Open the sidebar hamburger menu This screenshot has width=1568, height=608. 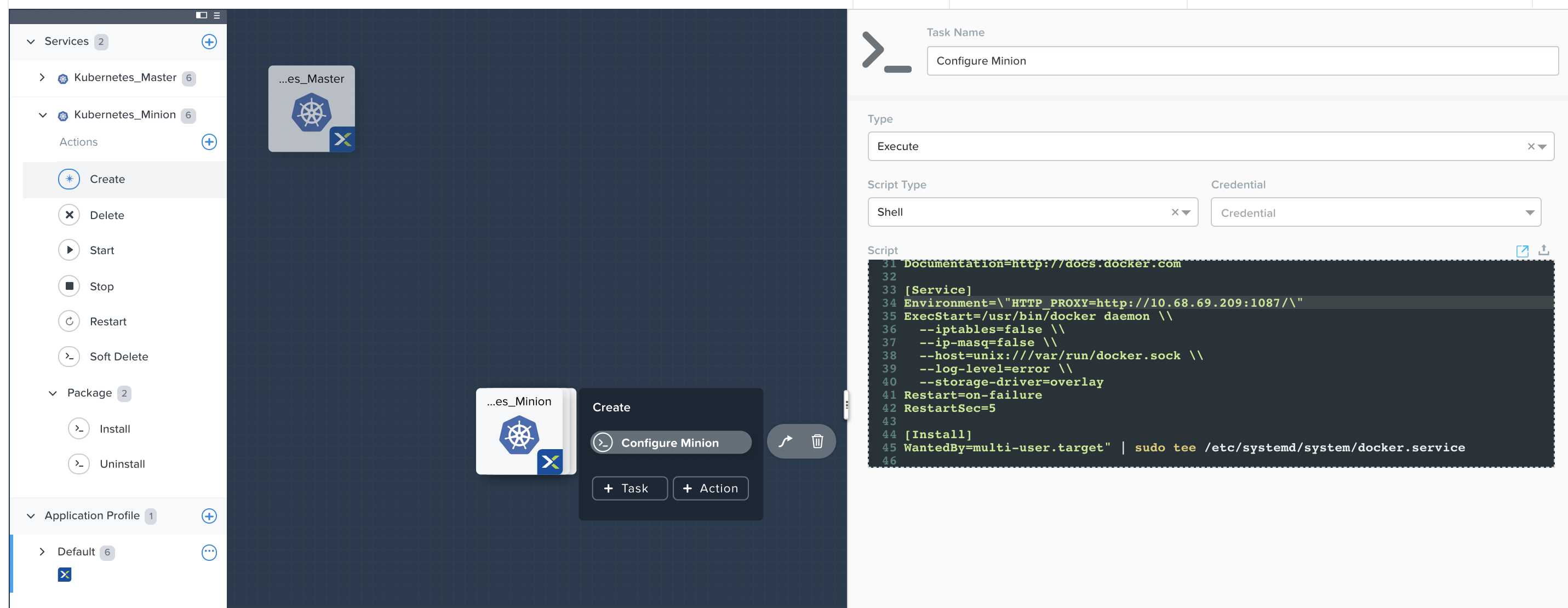[x=217, y=15]
